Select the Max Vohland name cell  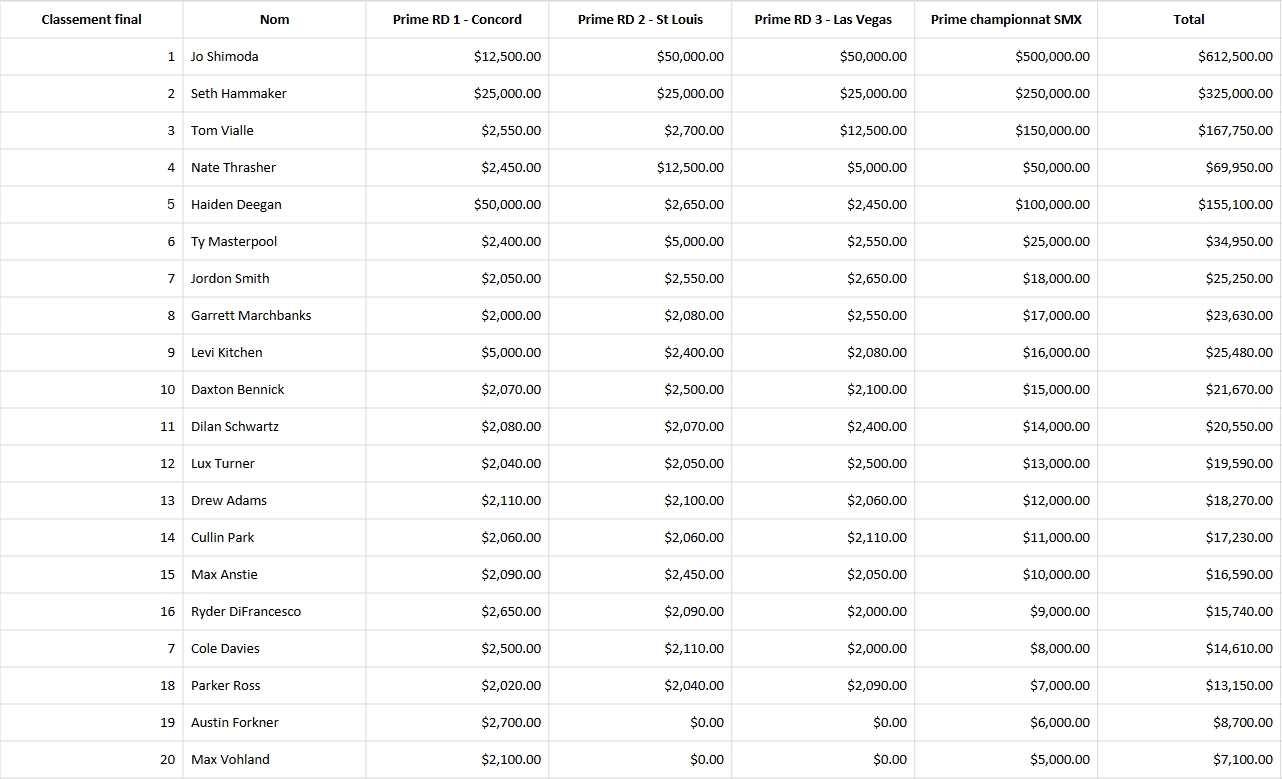click(x=274, y=759)
